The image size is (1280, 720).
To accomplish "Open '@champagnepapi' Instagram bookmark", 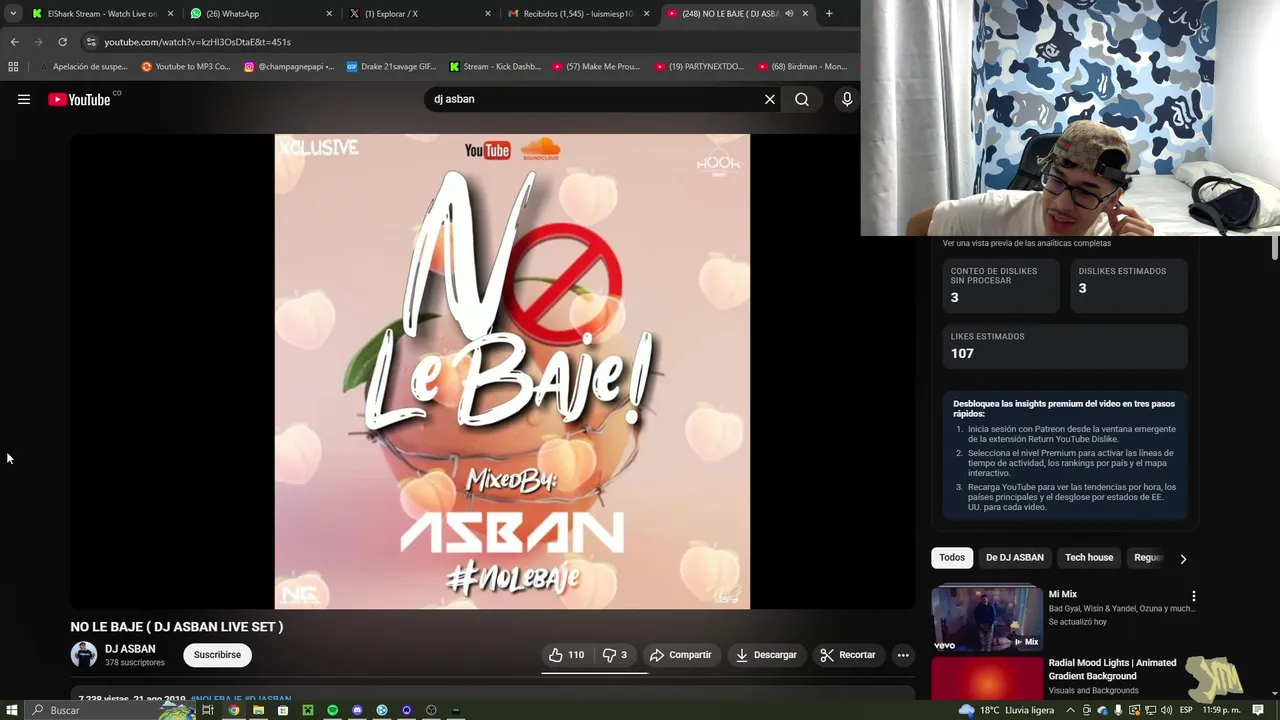I will tap(290, 67).
